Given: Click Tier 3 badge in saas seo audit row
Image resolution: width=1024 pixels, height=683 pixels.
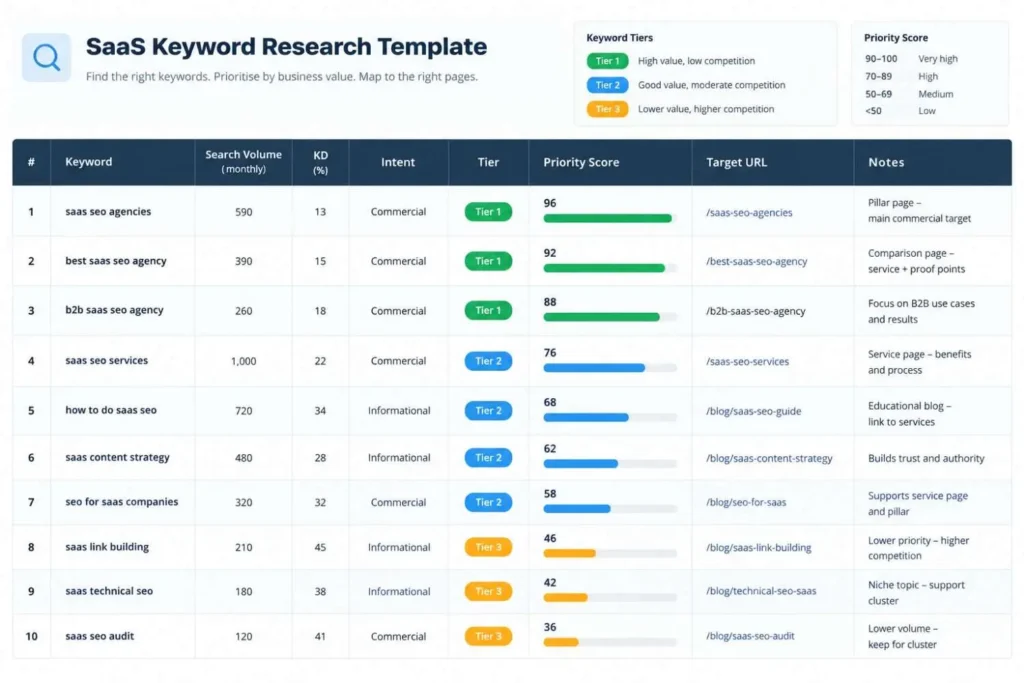Looking at the screenshot, I should (488, 636).
